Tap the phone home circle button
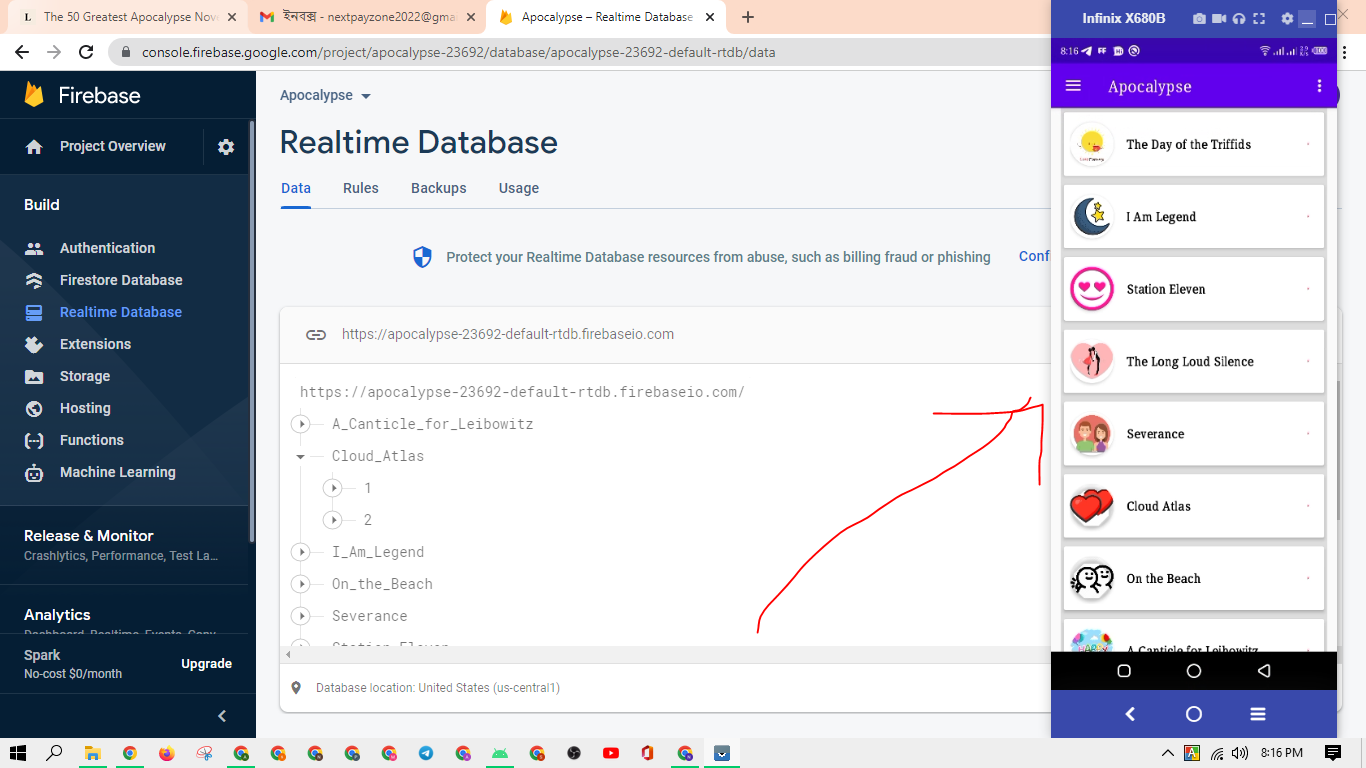Image resolution: width=1366 pixels, height=768 pixels. coord(1194,671)
